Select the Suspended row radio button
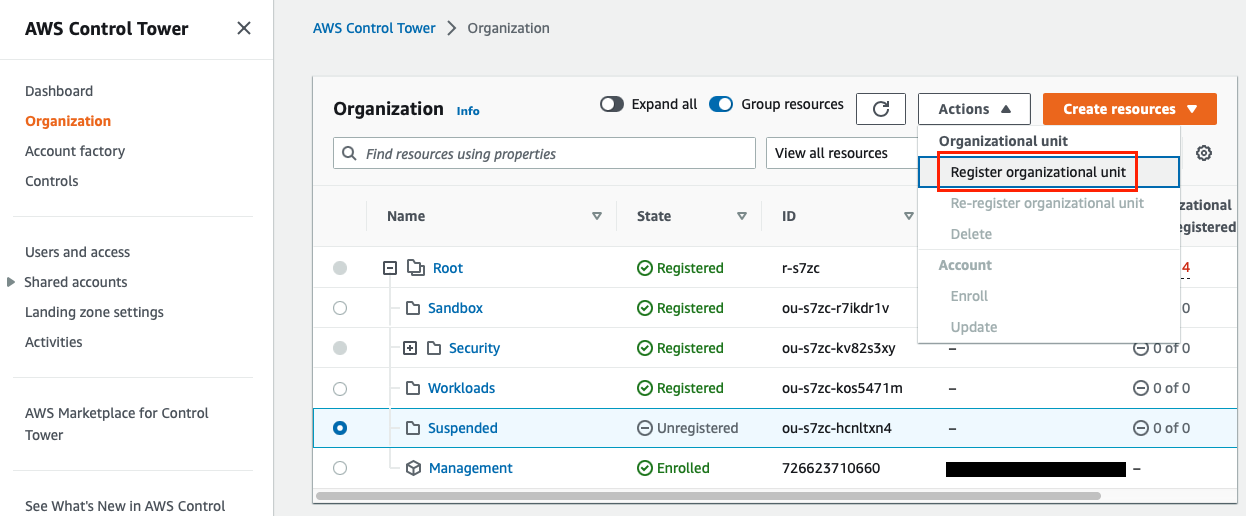 point(340,428)
